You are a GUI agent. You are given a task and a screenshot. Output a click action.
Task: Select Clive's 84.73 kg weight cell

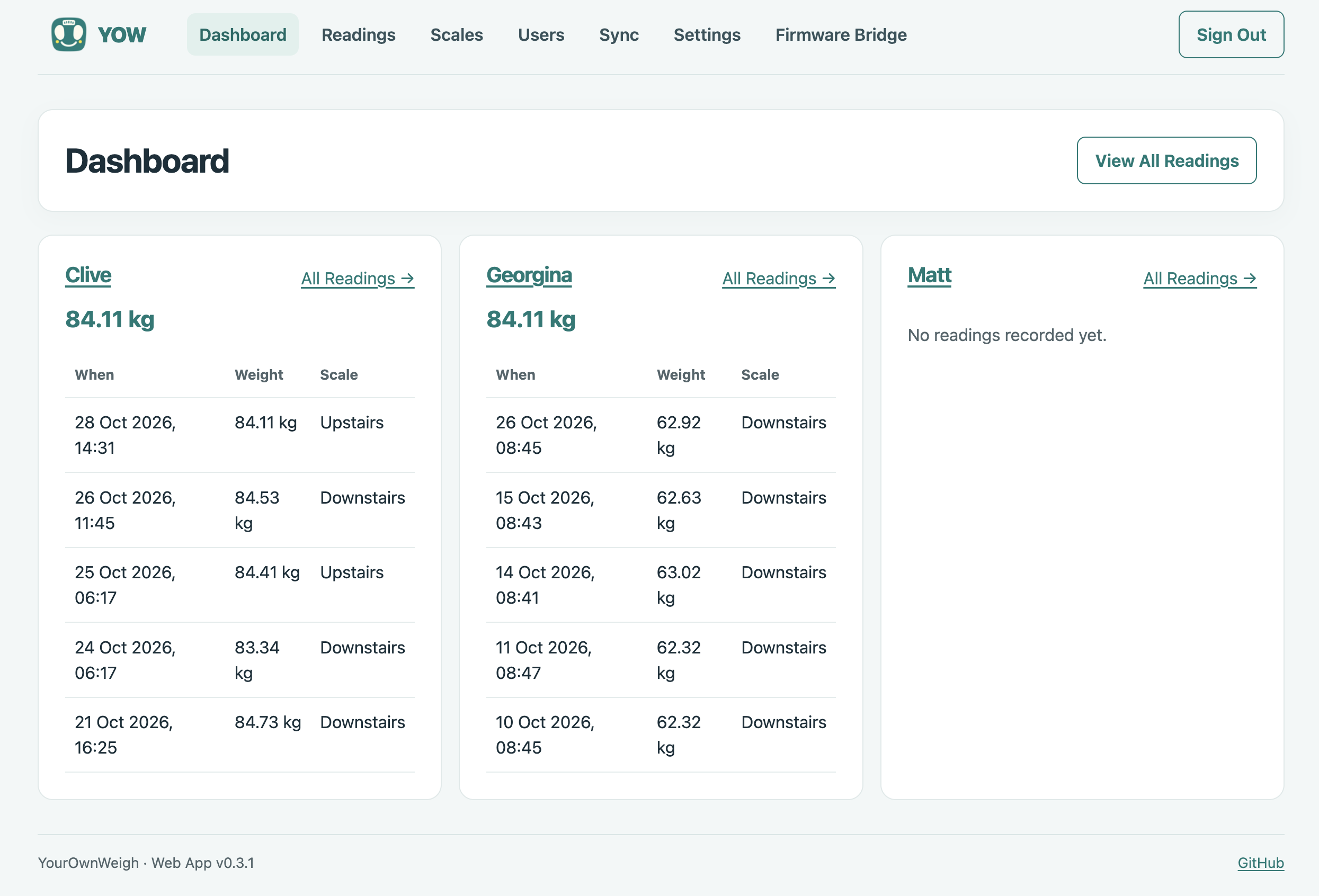point(268,722)
